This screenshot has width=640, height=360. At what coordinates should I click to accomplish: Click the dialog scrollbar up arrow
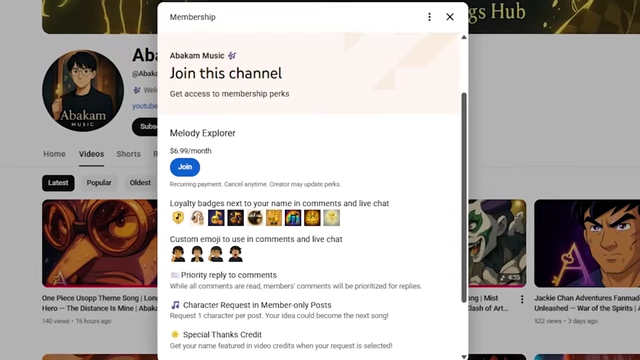point(464,37)
